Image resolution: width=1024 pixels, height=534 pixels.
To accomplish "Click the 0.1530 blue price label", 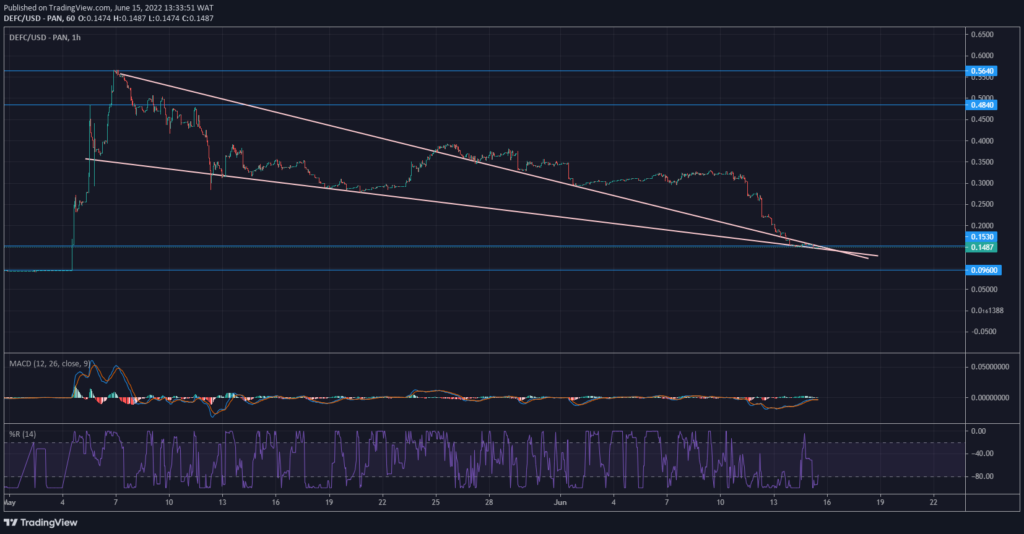I will [x=982, y=237].
